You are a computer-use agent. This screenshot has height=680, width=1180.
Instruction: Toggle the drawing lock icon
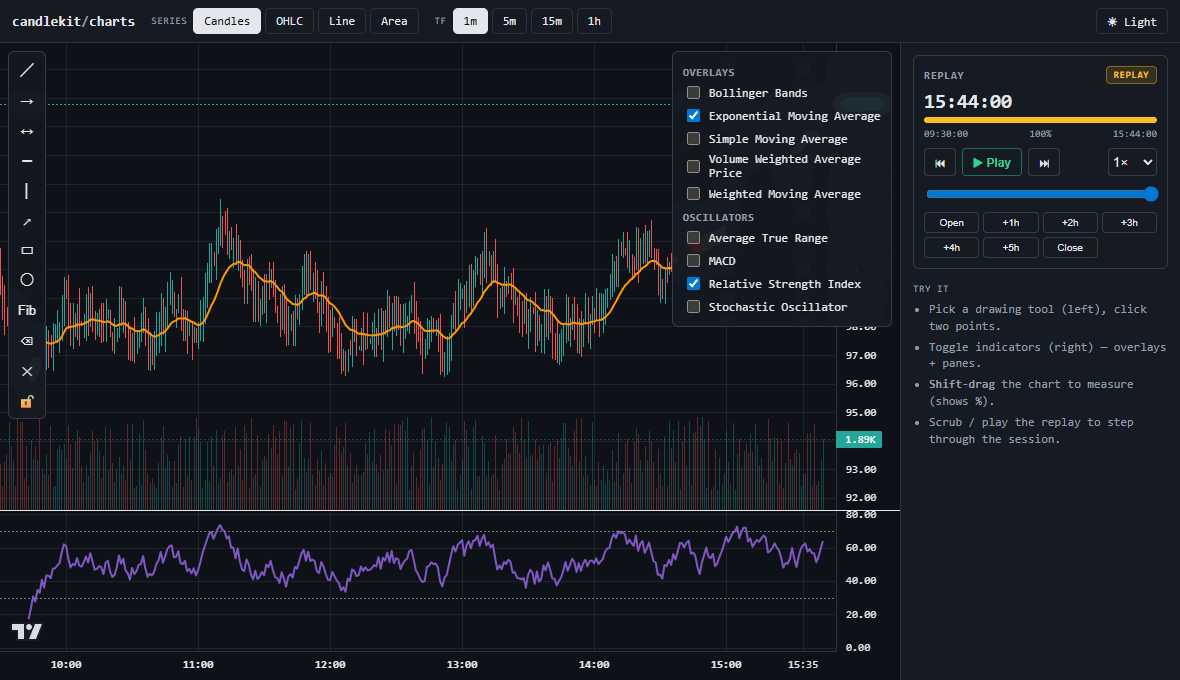pos(27,402)
